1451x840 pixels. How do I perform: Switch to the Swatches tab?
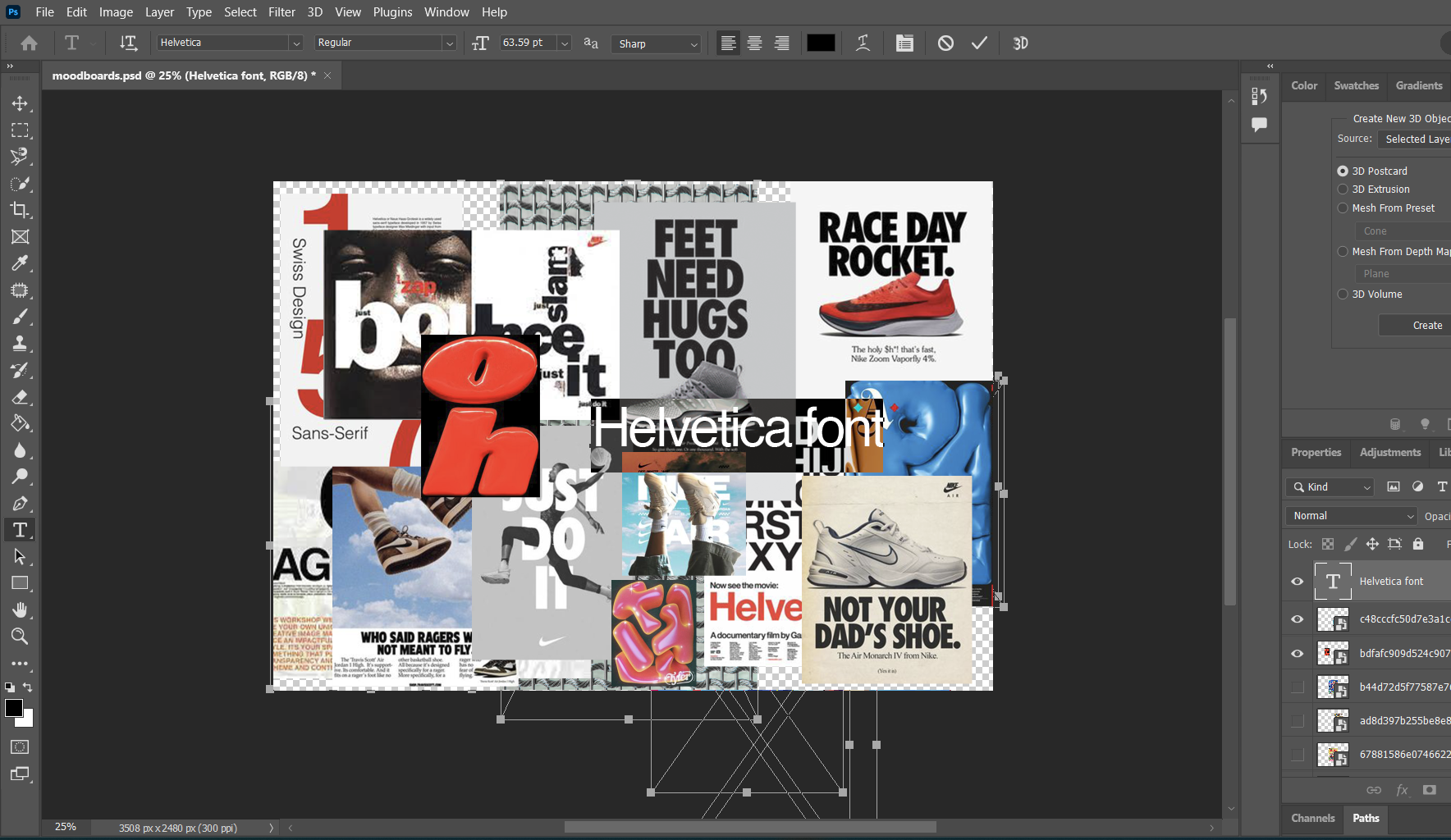pyautogui.click(x=1356, y=85)
